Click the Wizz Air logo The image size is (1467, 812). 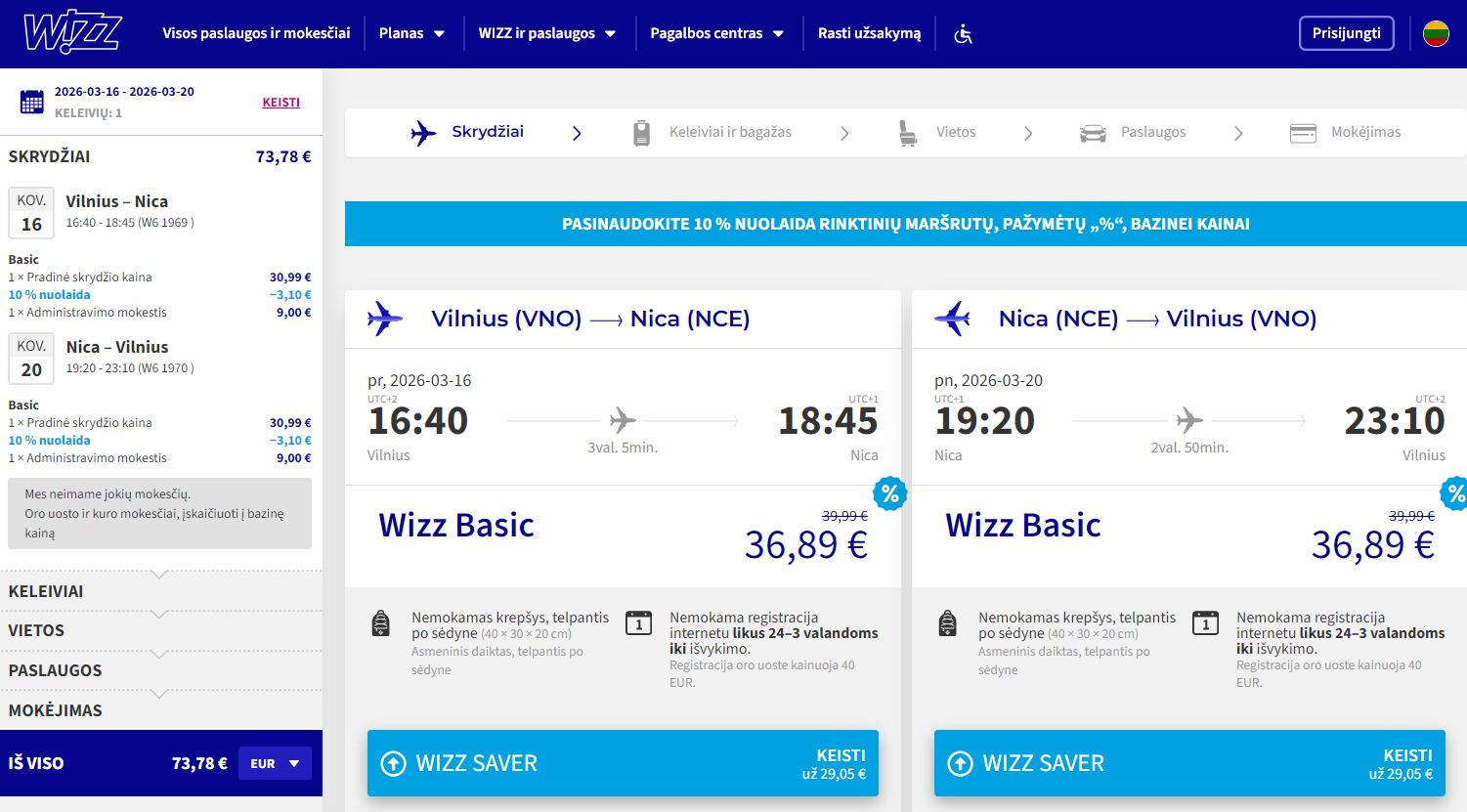pos(72,33)
